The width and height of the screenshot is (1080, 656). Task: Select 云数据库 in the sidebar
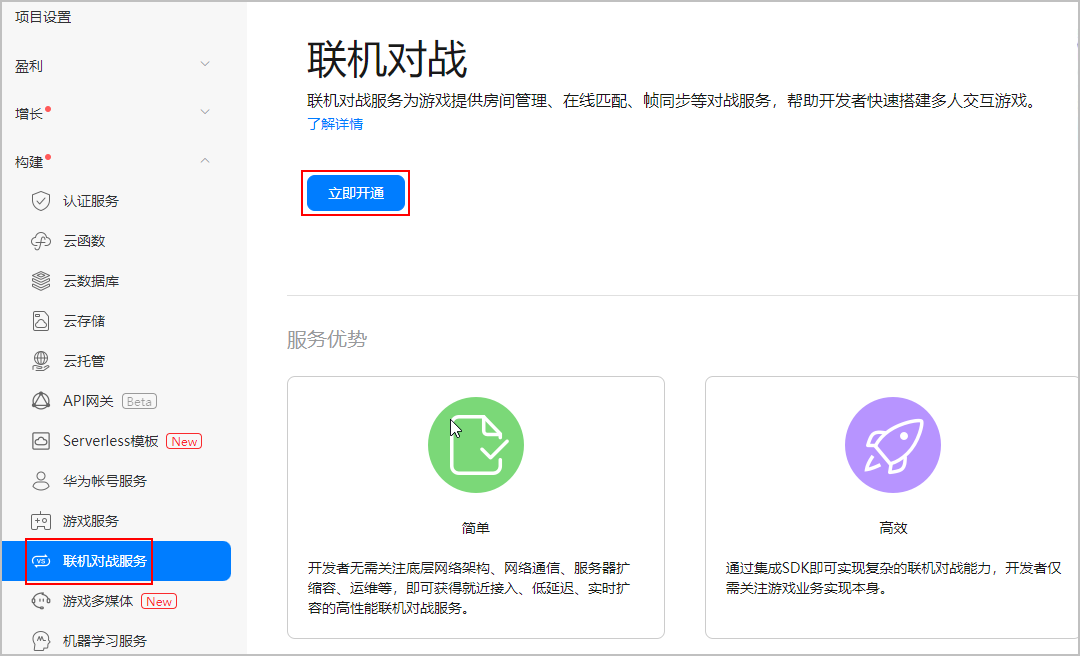tap(91, 281)
